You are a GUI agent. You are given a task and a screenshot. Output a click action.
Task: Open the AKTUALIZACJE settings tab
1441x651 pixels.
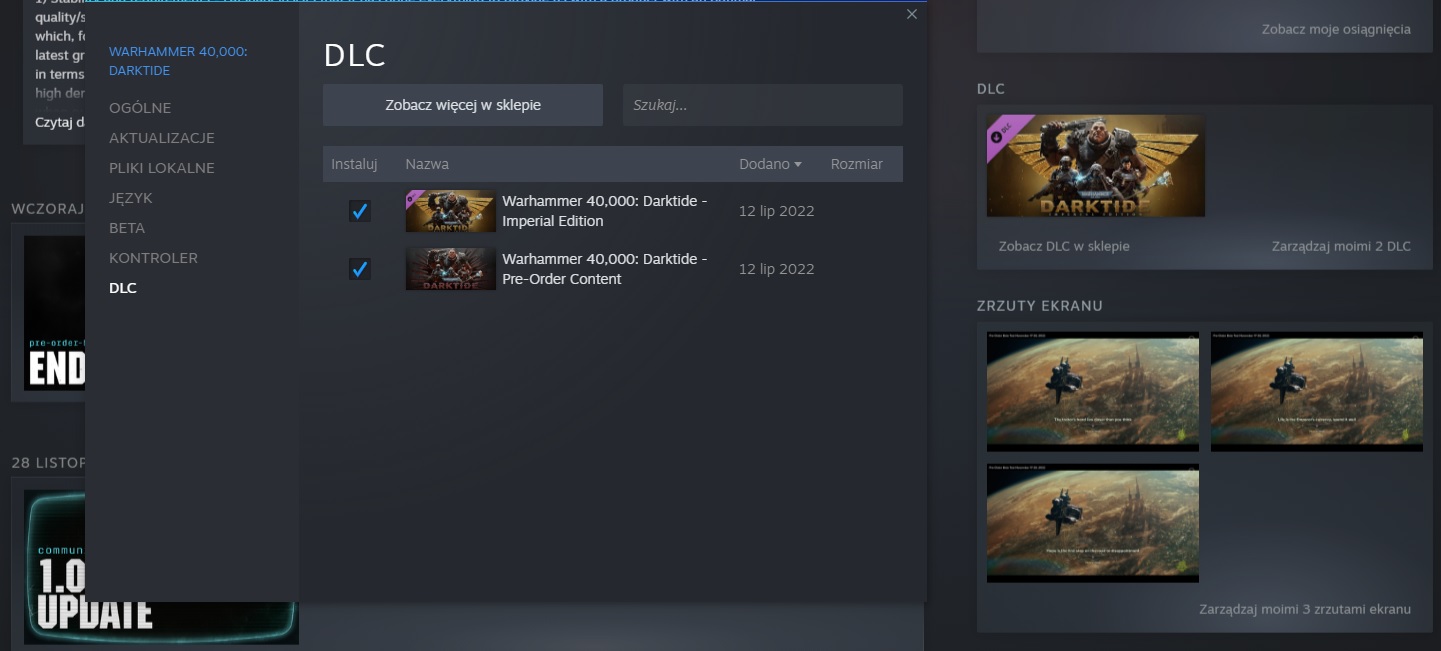162,138
